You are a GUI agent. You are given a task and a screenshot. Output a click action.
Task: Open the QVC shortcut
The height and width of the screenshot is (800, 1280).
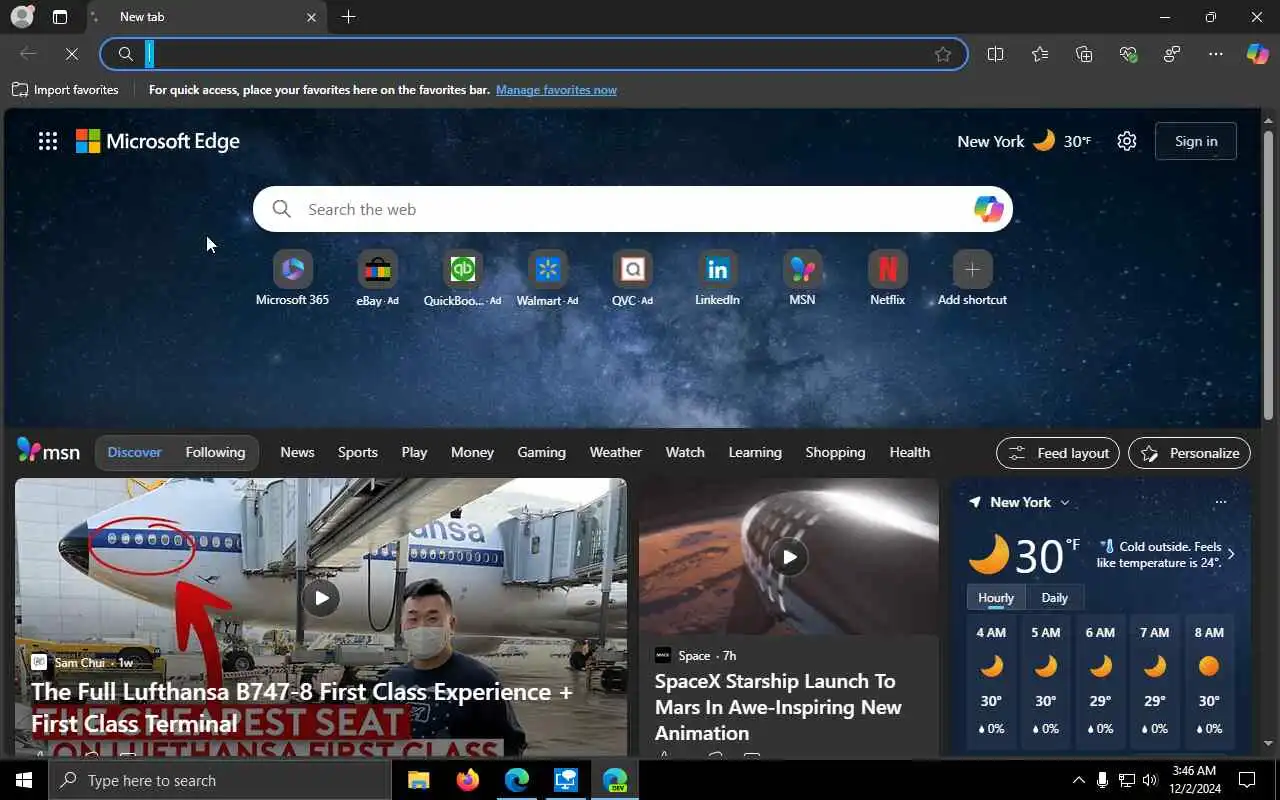click(x=632, y=278)
